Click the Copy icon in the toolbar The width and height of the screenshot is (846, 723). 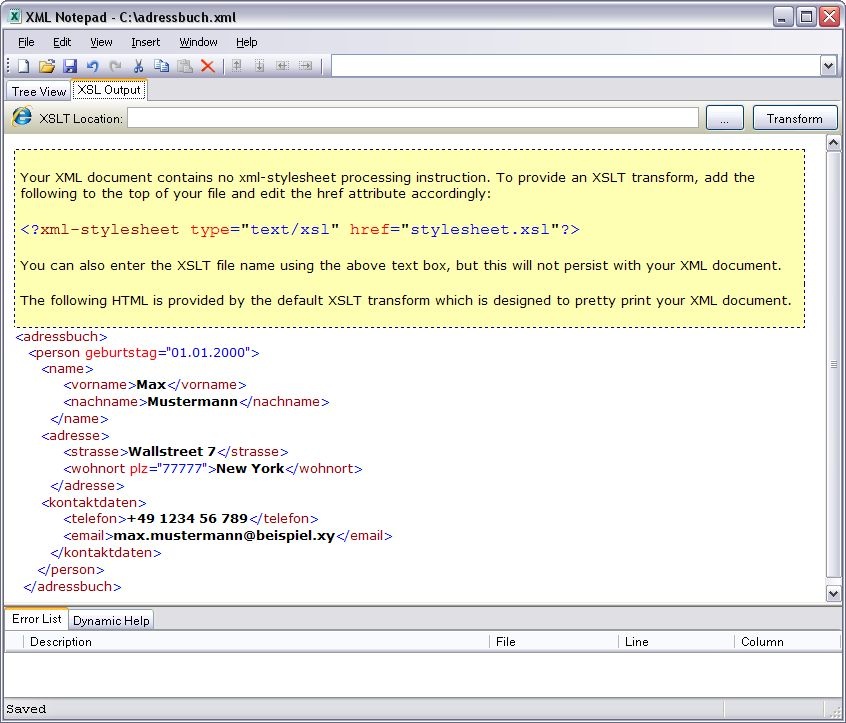pos(161,66)
